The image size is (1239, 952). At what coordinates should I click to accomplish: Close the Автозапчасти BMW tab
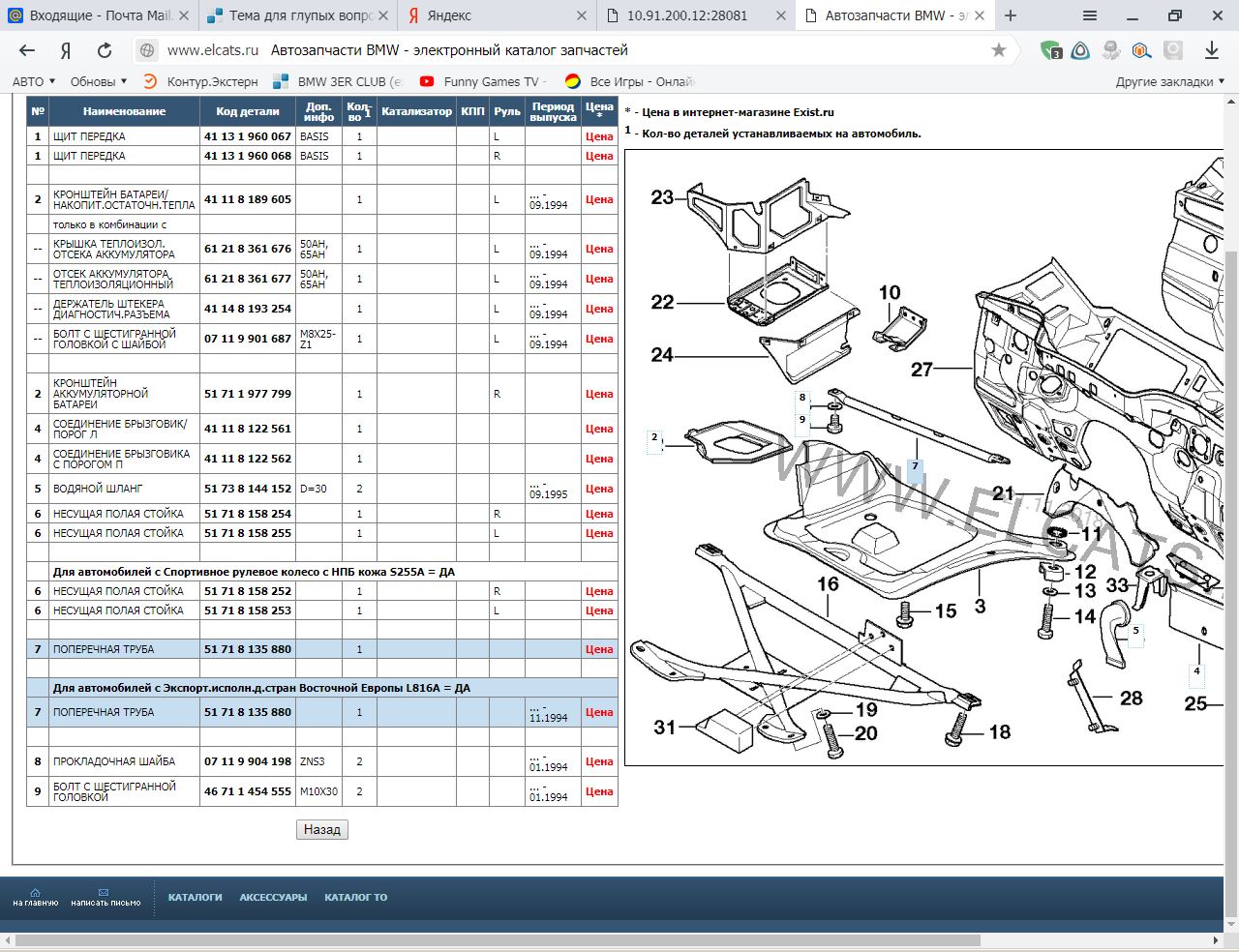[x=980, y=15]
